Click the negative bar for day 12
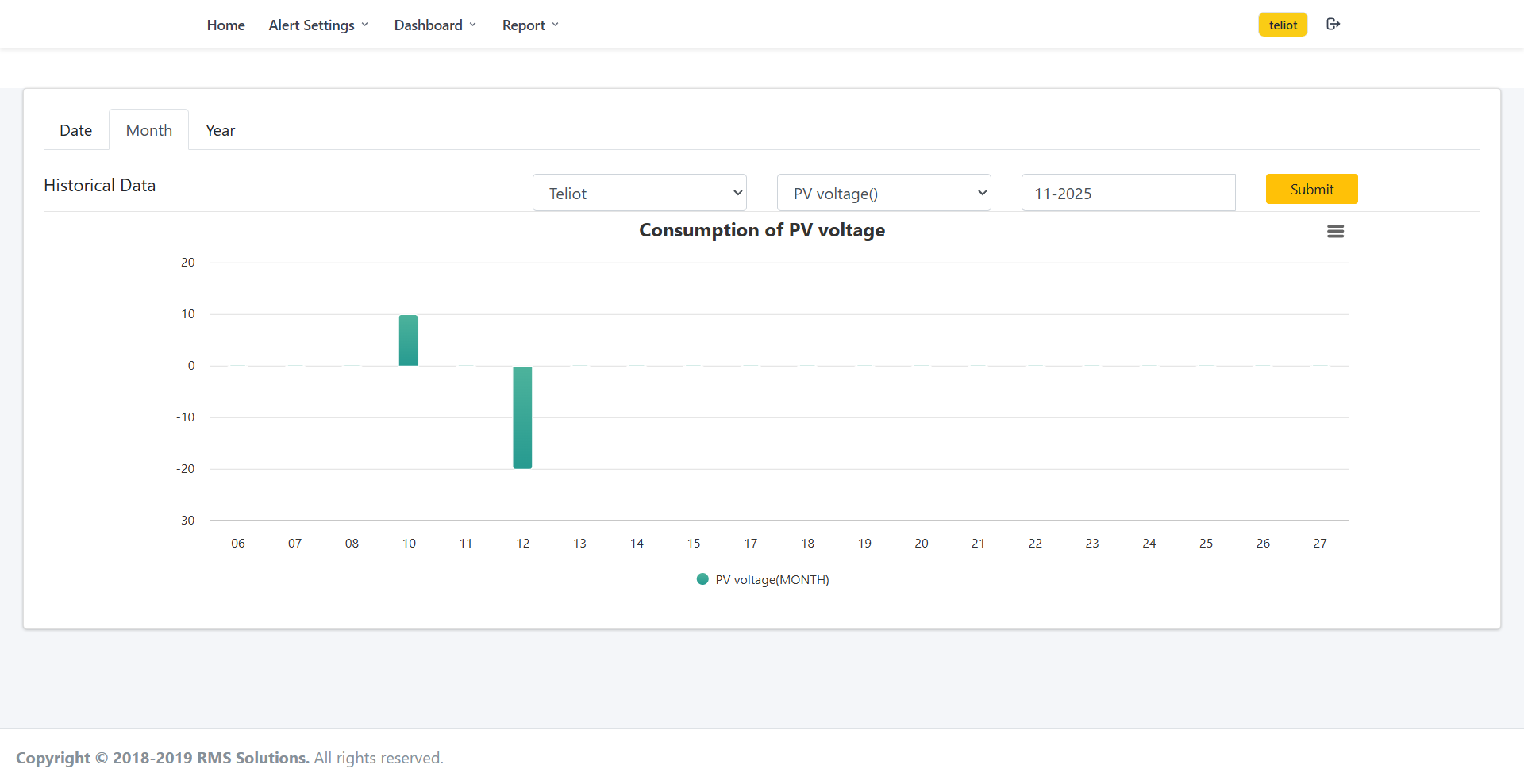1524x784 pixels. [x=522, y=417]
